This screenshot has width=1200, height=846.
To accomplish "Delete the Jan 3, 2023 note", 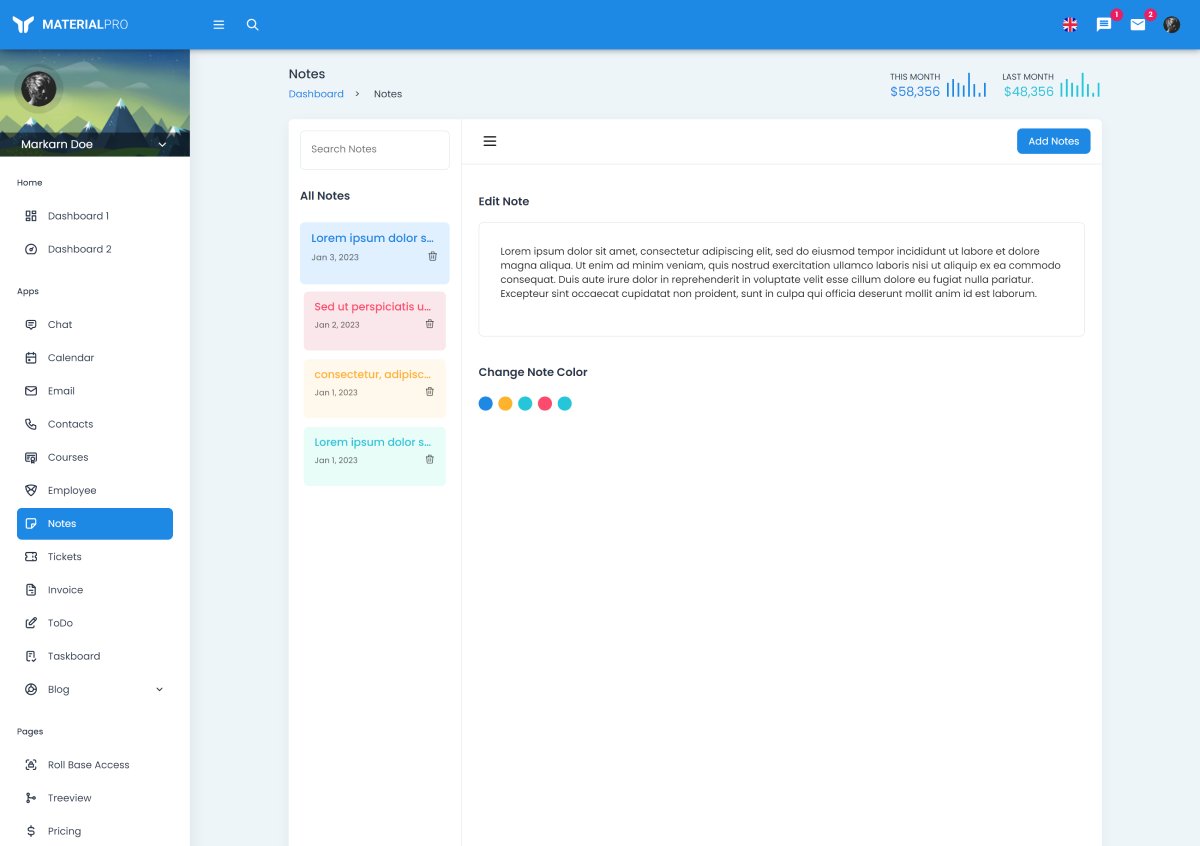I will (432, 257).
